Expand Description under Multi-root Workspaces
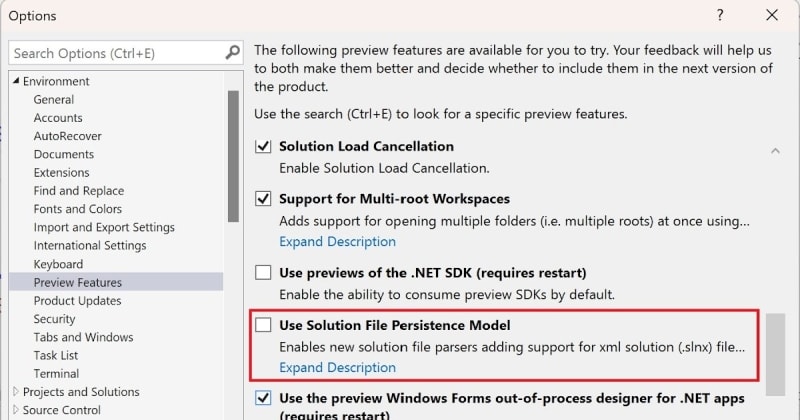Image resolution: width=800 pixels, height=420 pixels. [x=337, y=241]
